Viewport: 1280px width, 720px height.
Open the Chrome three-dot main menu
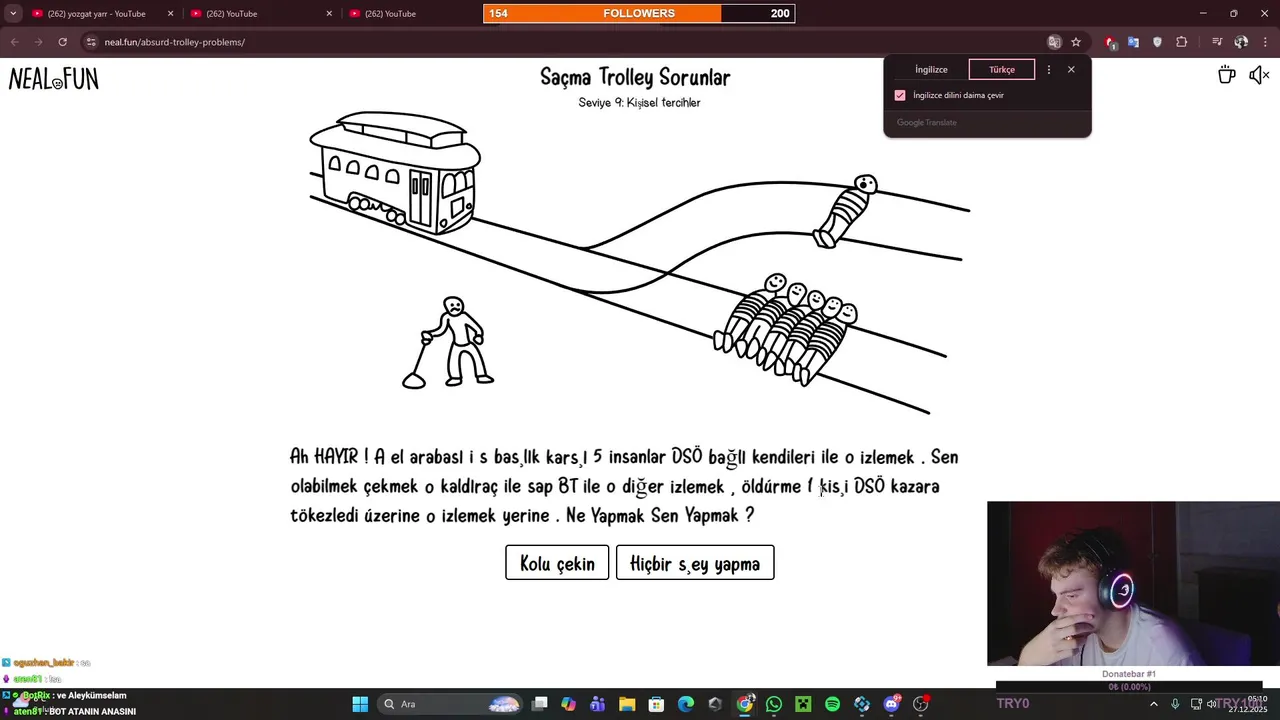(1266, 42)
